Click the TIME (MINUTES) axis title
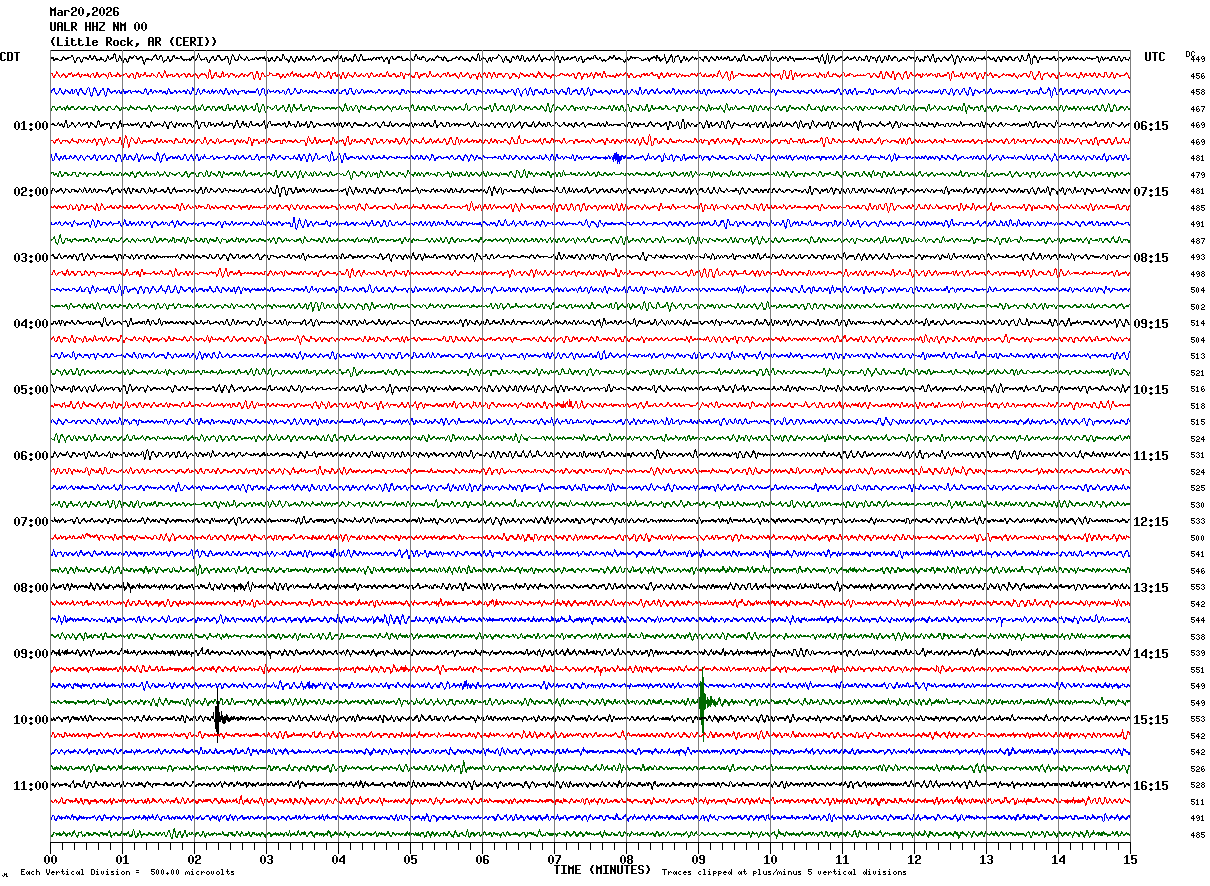1210x886 pixels. (602, 870)
